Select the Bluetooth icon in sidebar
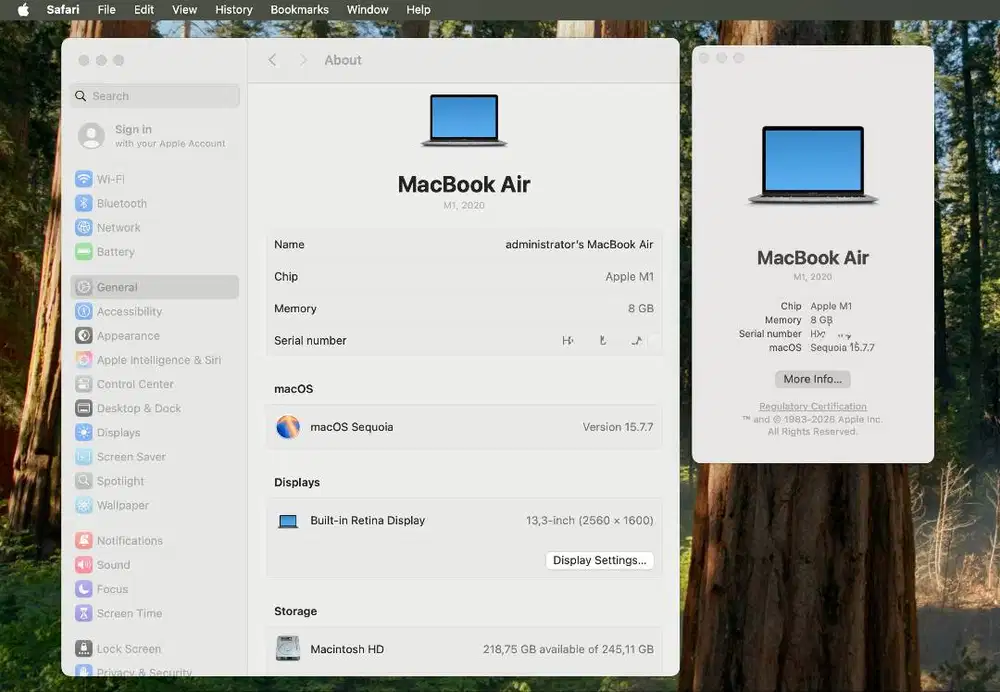The image size is (1000, 692). pyautogui.click(x=84, y=203)
